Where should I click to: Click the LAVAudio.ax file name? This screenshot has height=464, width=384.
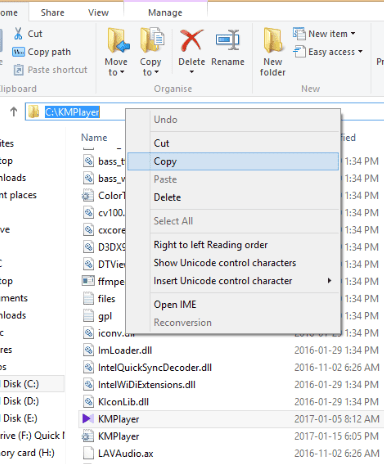(x=126, y=454)
